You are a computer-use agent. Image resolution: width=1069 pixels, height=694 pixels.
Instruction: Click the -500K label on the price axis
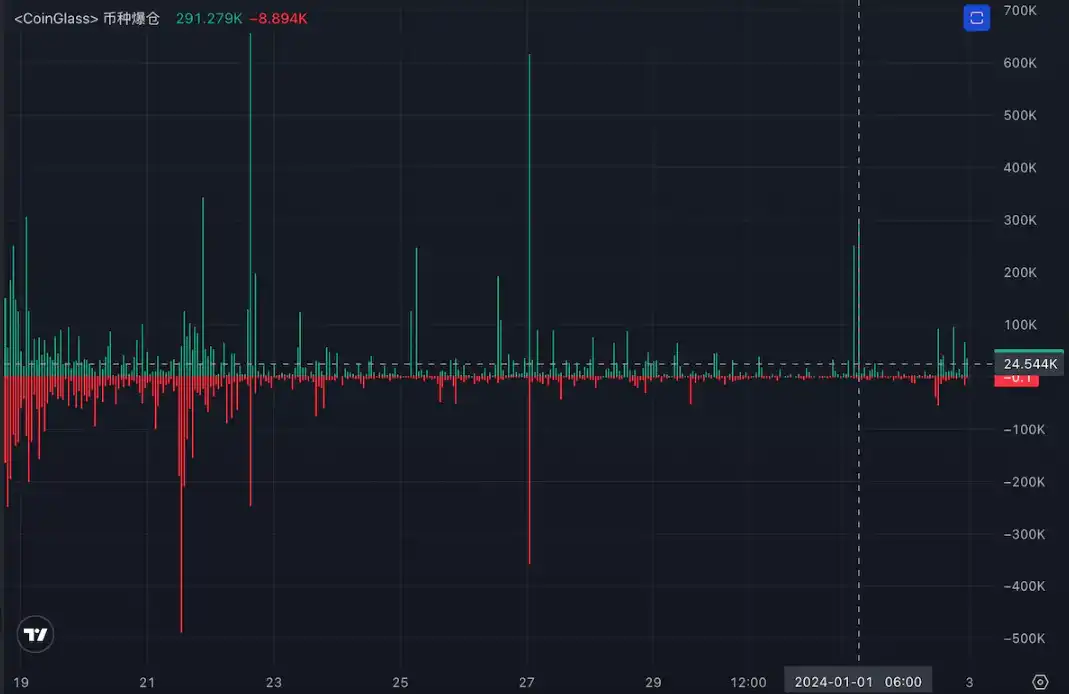coord(1023,638)
